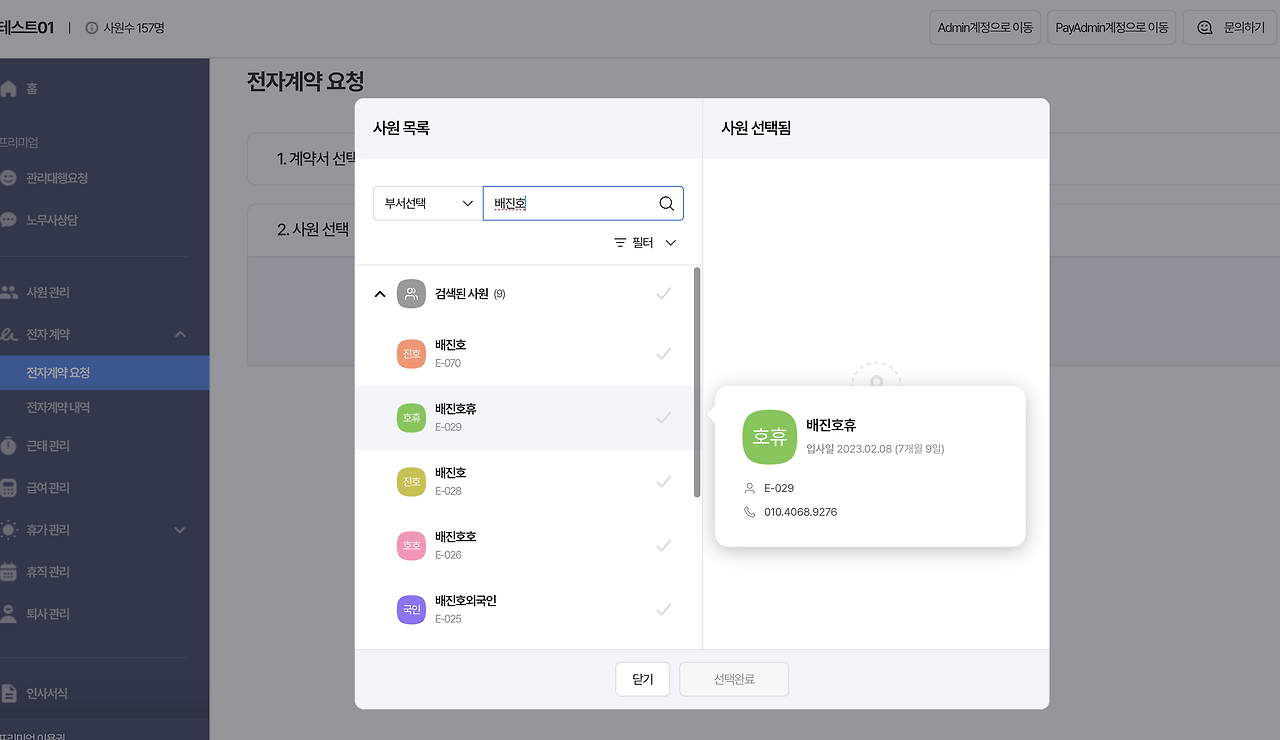Click the 홈 home icon in sidebar

10,88
